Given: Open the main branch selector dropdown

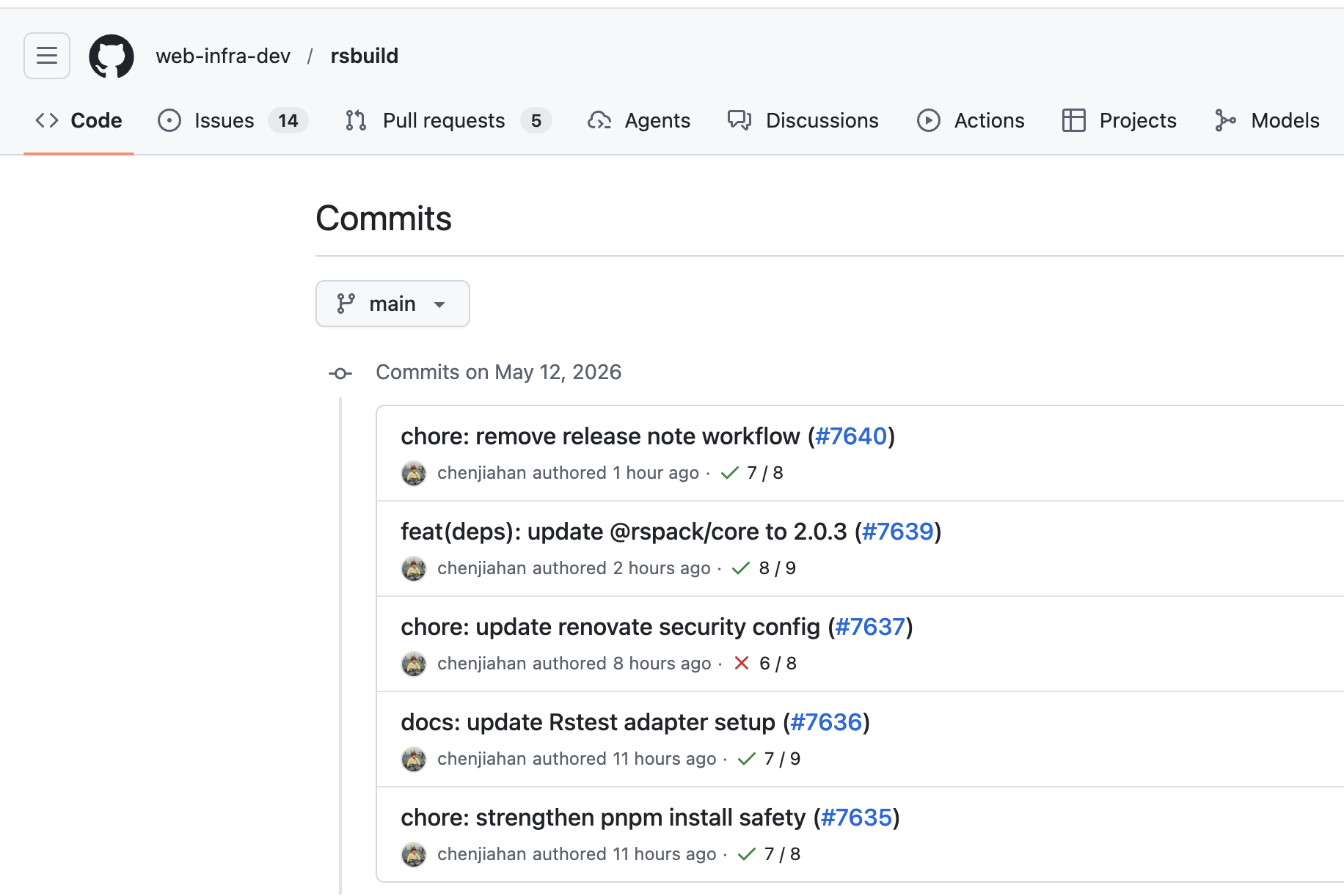Looking at the screenshot, I should click(392, 304).
